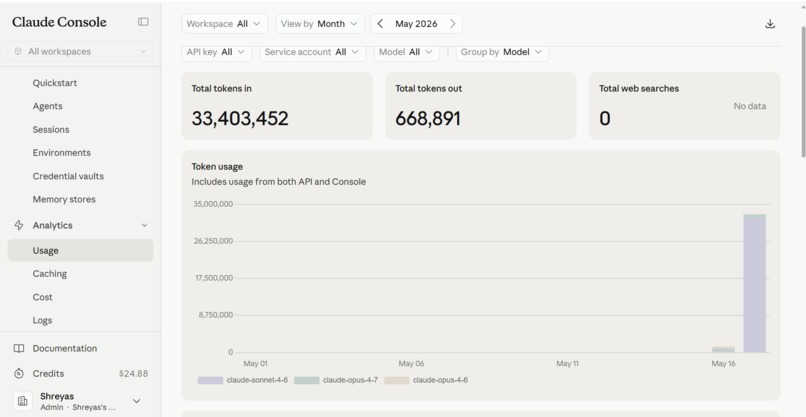Click the May 01 axis label
806x417 pixels.
coord(255,364)
